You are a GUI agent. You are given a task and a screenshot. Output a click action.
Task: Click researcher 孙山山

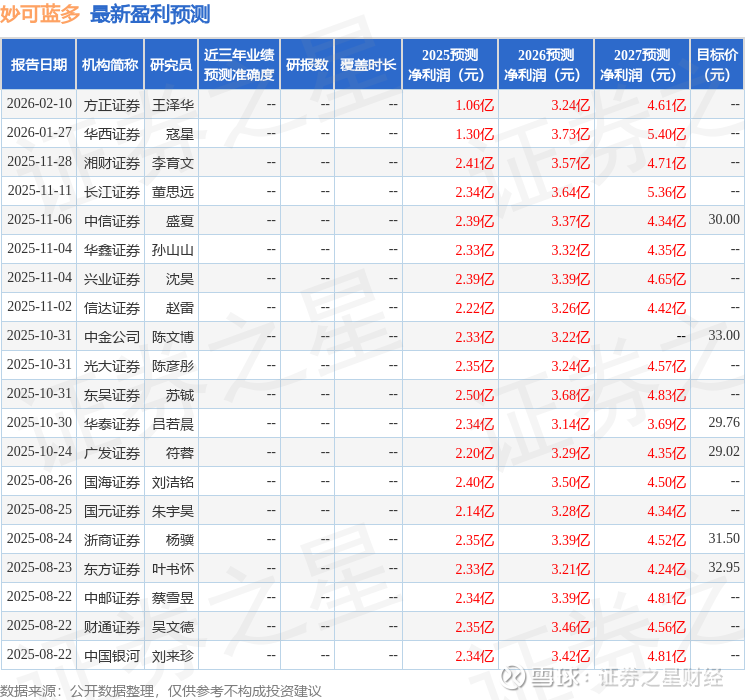(x=172, y=250)
